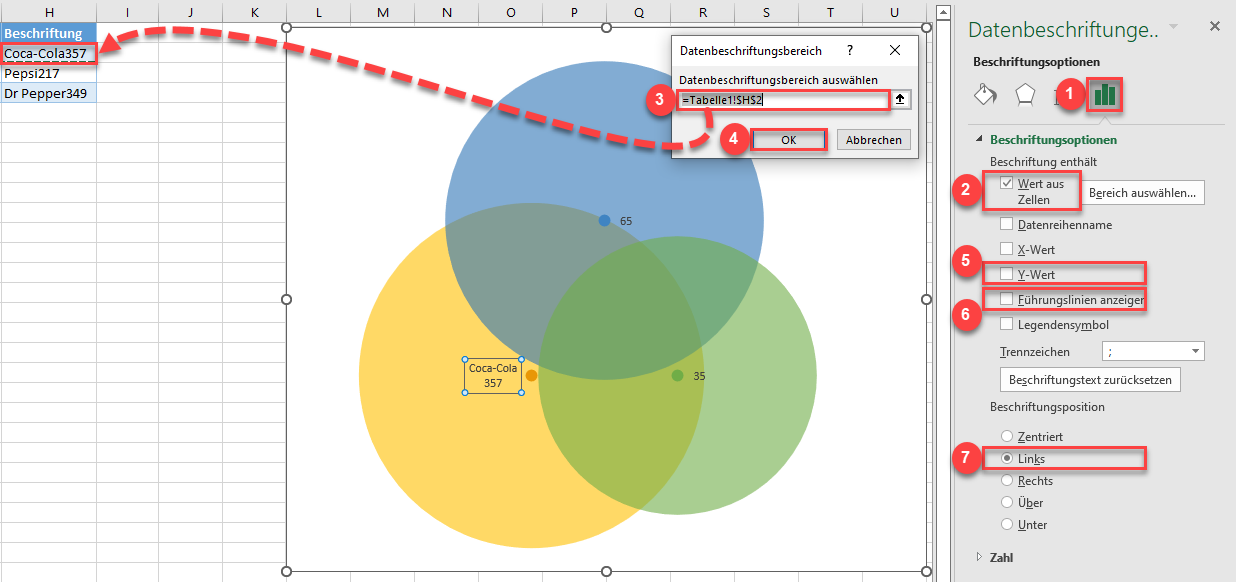Toggle the Wert aus Zellen checkbox
Screen dimensions: 1236x582
pos(1007,183)
